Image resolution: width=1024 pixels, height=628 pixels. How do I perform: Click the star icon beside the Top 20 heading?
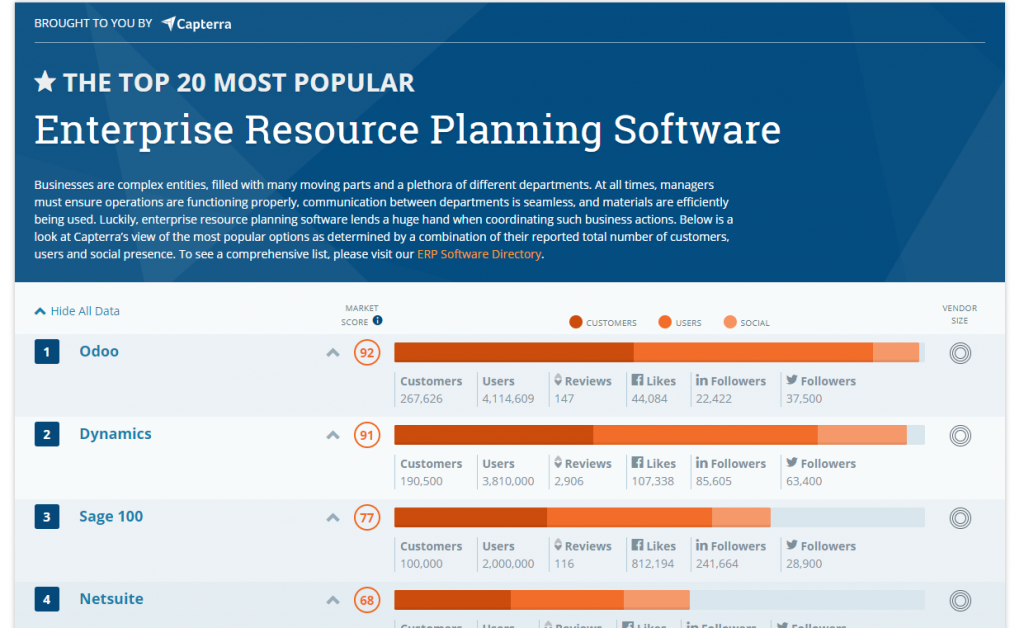(45, 82)
